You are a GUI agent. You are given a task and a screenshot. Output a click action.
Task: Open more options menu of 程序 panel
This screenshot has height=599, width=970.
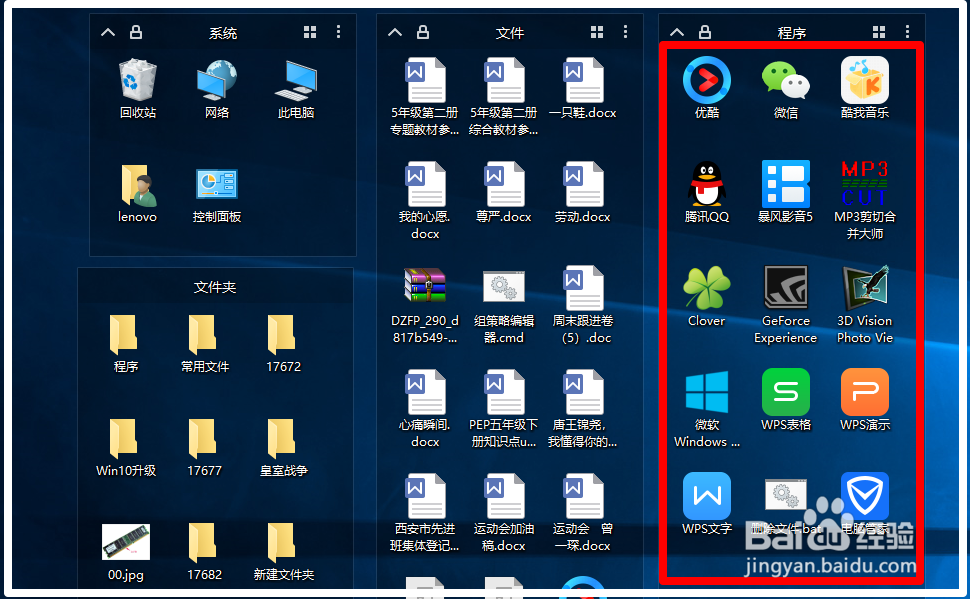[908, 32]
